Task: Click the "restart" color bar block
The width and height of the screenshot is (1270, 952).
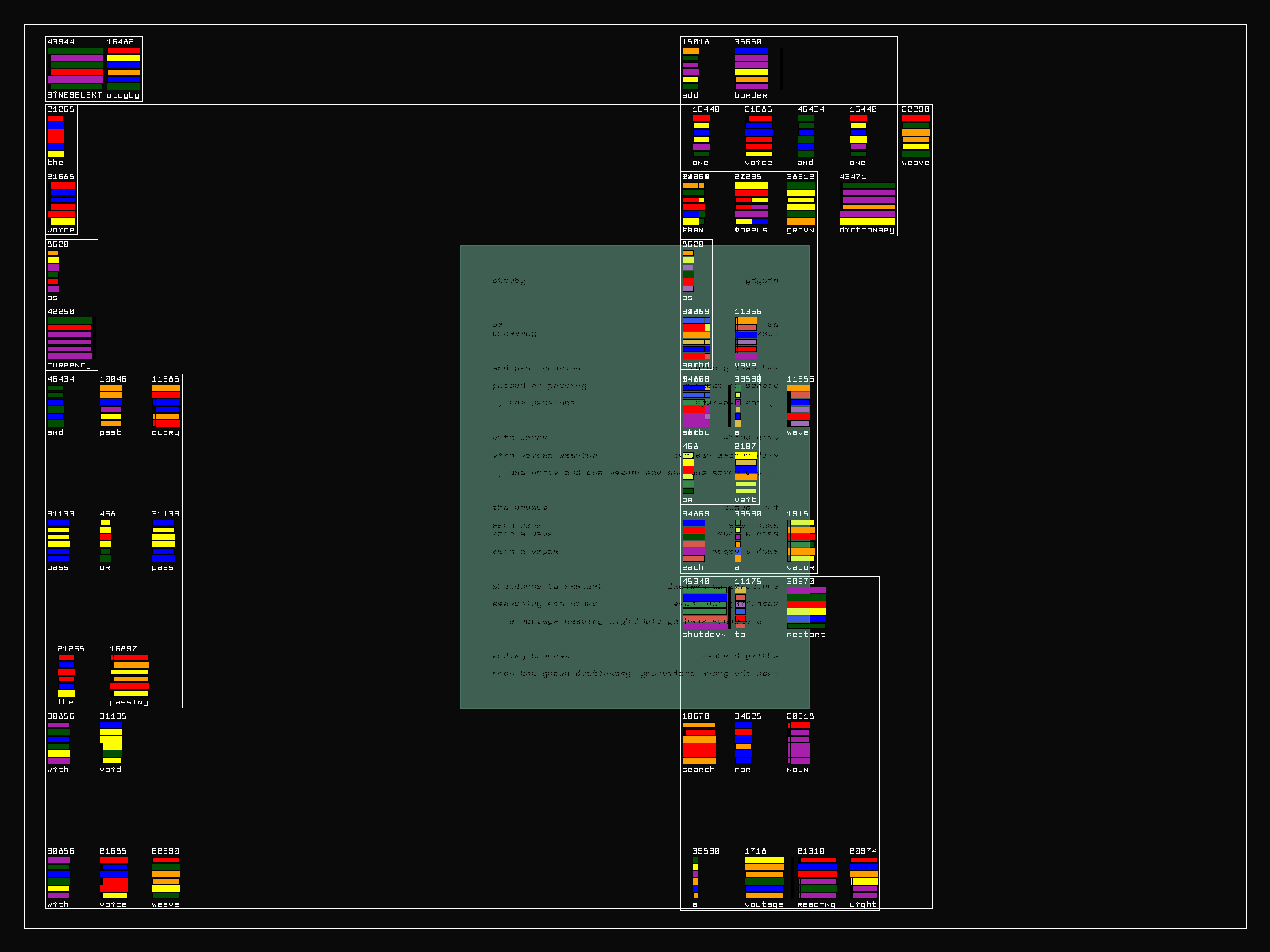Action: click(806, 608)
